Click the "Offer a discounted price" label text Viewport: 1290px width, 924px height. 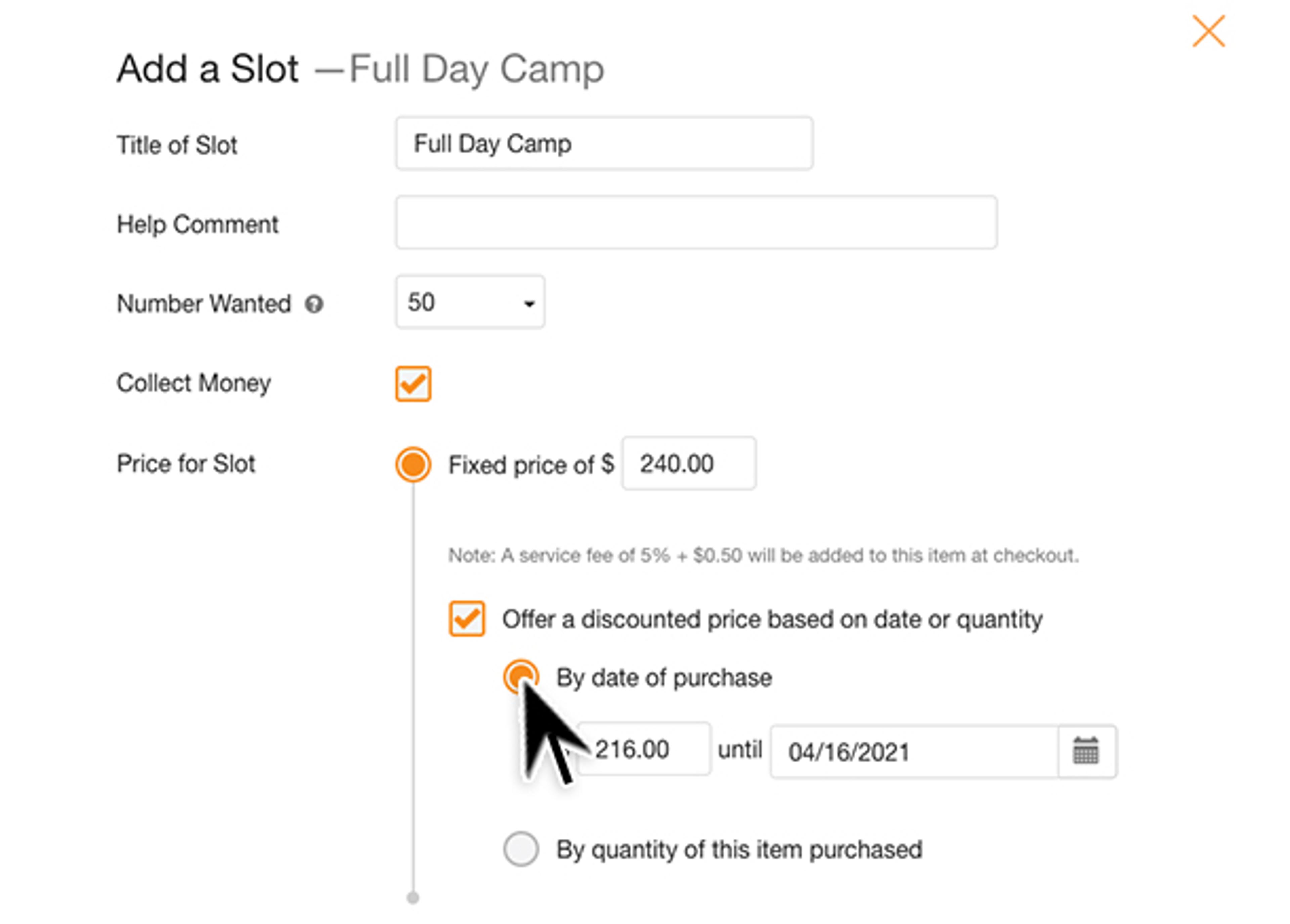pos(772,619)
